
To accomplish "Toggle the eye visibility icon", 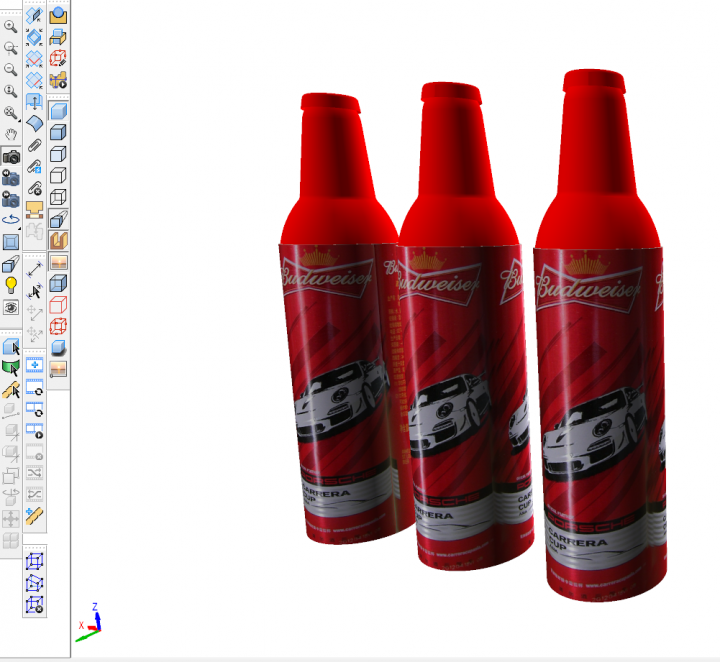I will [x=11, y=307].
